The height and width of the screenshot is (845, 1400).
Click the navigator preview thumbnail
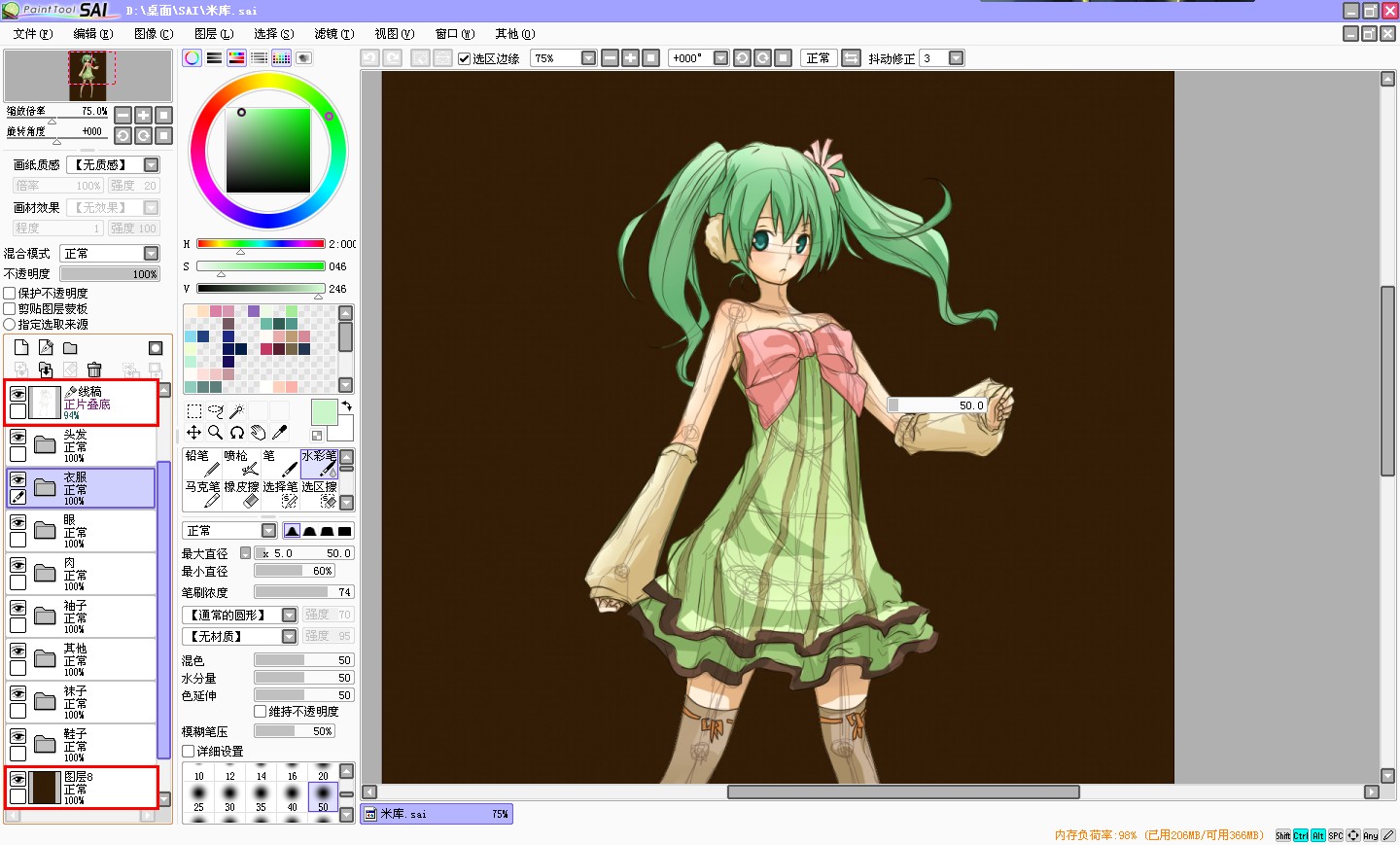(x=88, y=76)
